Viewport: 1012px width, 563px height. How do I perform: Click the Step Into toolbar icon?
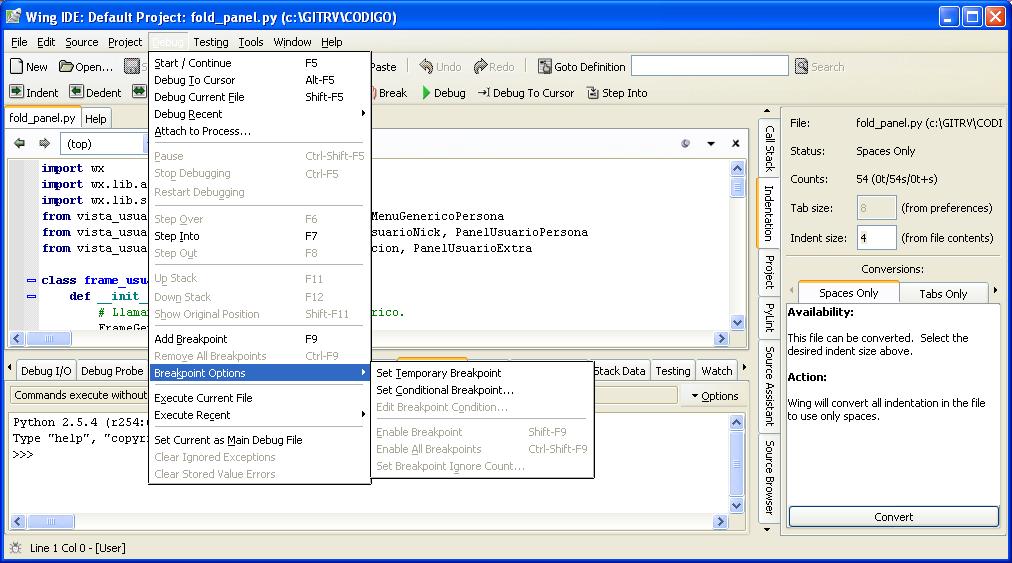[592, 93]
